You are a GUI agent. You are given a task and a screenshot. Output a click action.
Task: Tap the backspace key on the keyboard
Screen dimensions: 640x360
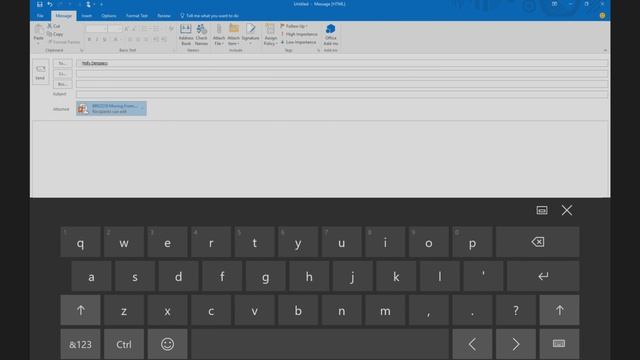click(x=537, y=242)
